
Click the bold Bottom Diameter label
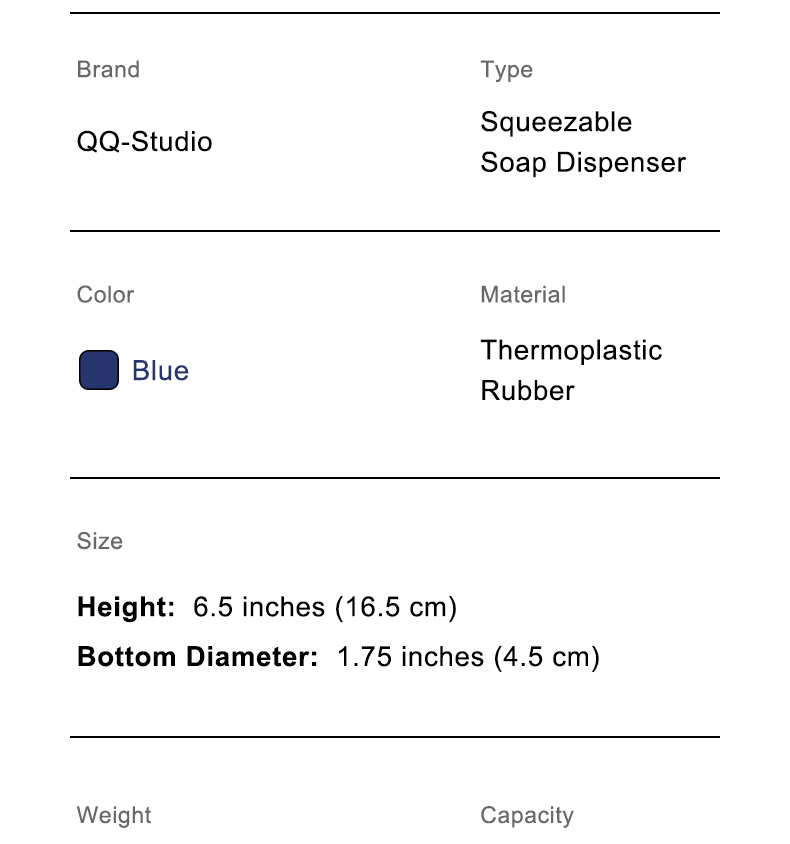coord(197,657)
